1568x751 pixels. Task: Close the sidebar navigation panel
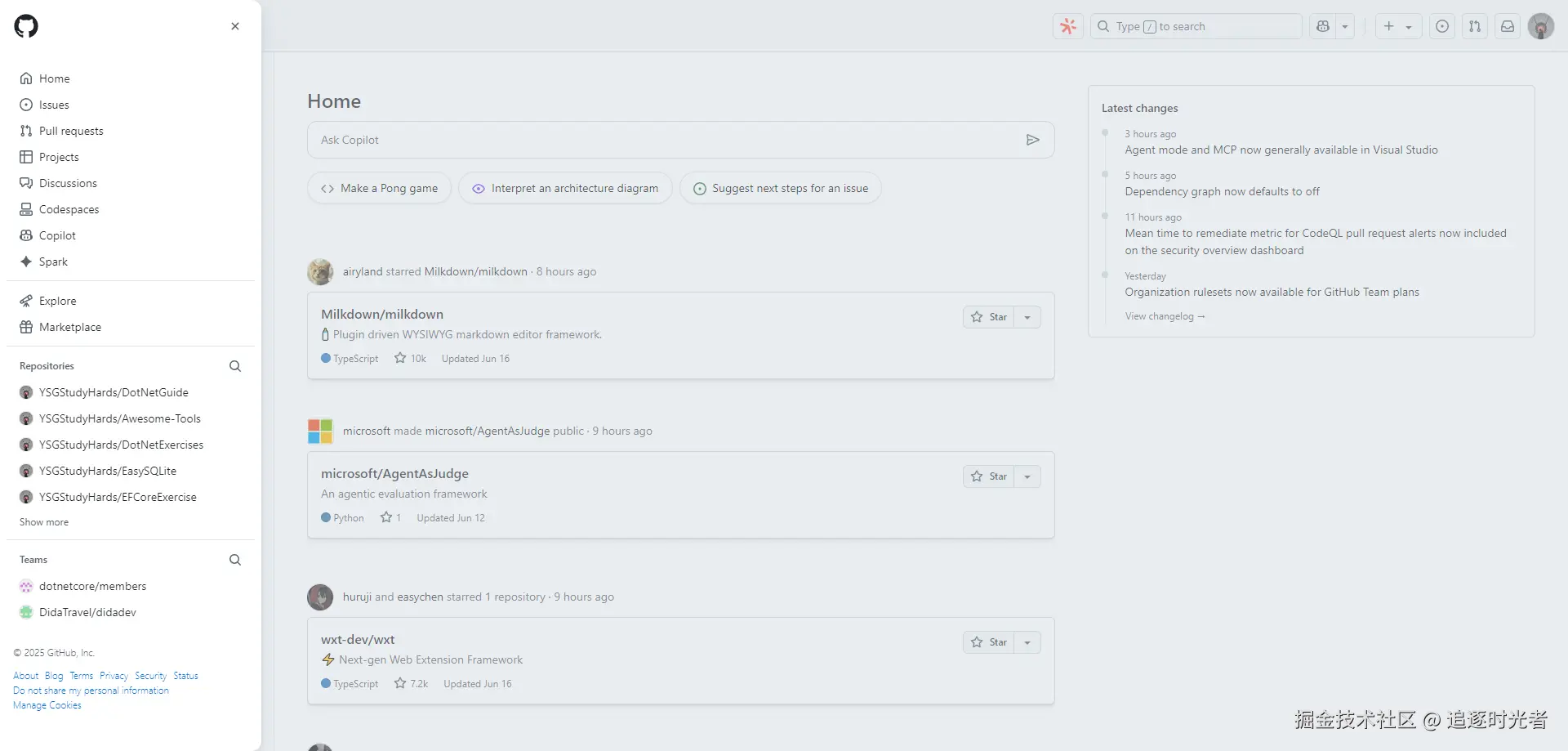pos(235,26)
